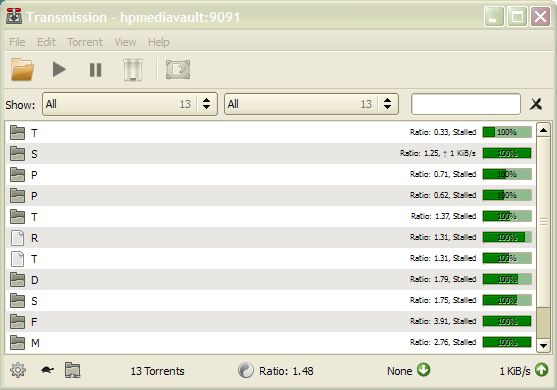Screen dimensions: 557x390
Task: Click the torrent name search field
Action: coord(466,104)
